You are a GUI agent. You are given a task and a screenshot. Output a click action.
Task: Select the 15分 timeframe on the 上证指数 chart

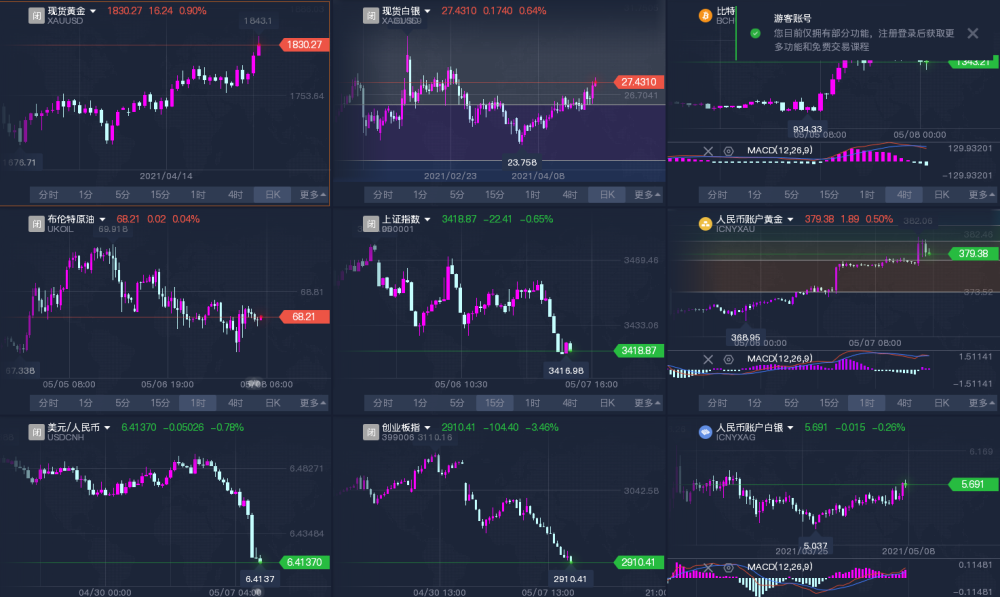(x=494, y=403)
